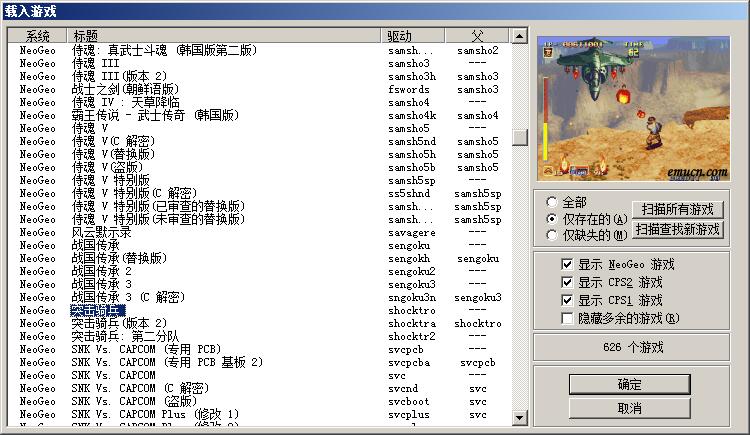Image resolution: width=750 pixels, height=435 pixels.
Task: Cancel with the 取消 button
Action: [x=629, y=408]
